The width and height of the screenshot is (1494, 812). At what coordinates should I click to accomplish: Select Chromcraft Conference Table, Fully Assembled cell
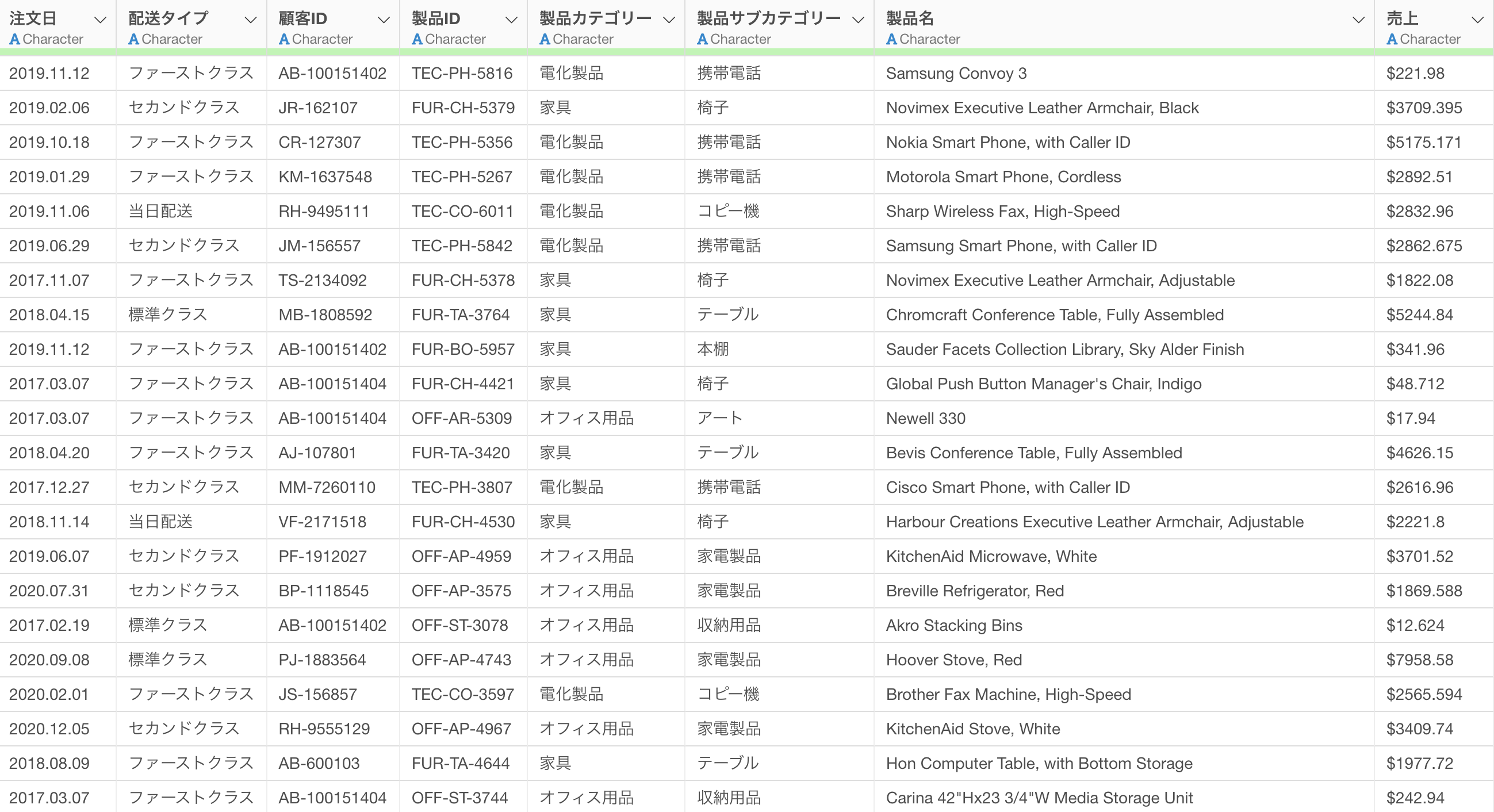click(1124, 315)
